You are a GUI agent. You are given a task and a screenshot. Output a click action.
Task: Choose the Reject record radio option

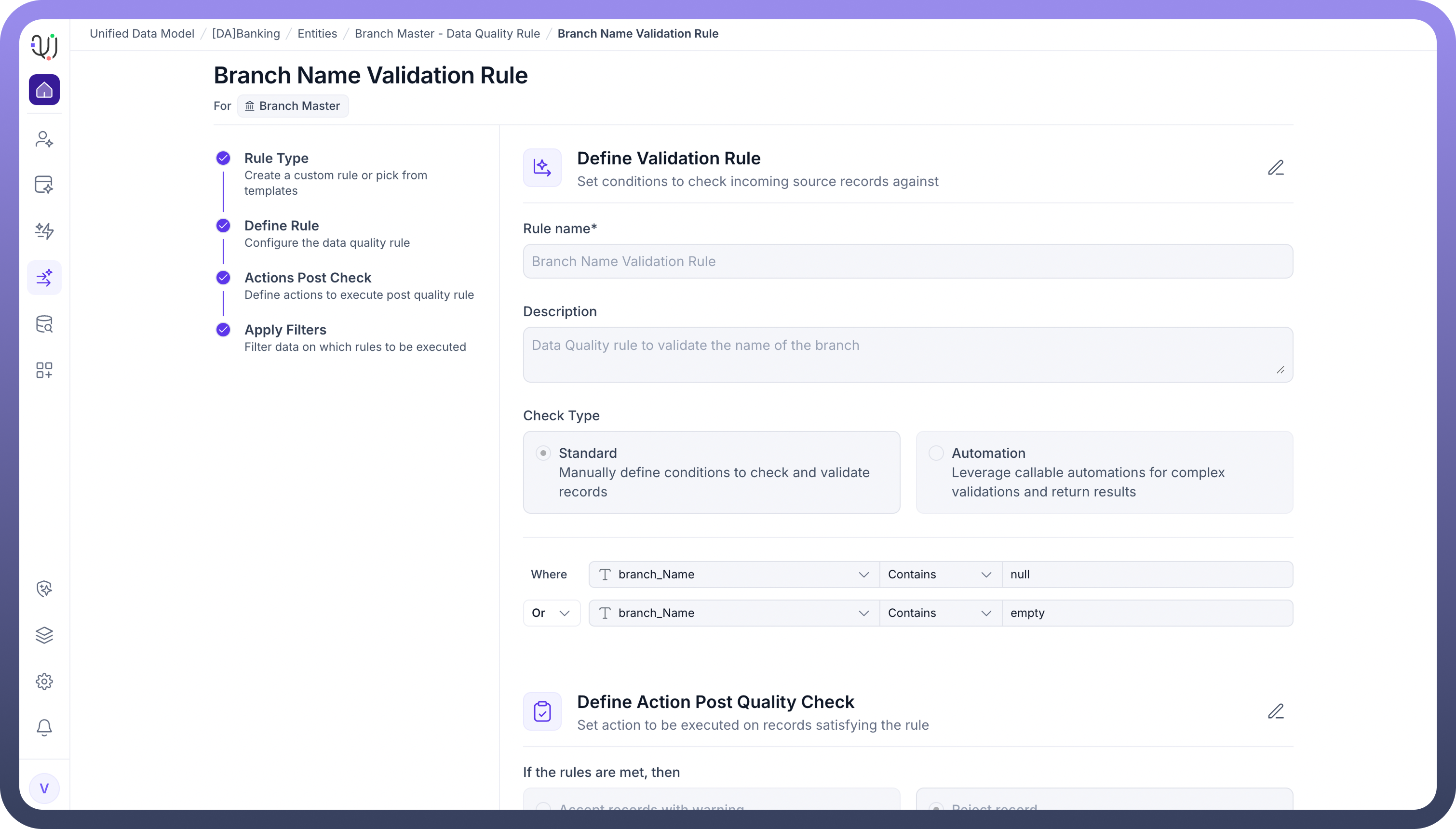tap(936, 807)
